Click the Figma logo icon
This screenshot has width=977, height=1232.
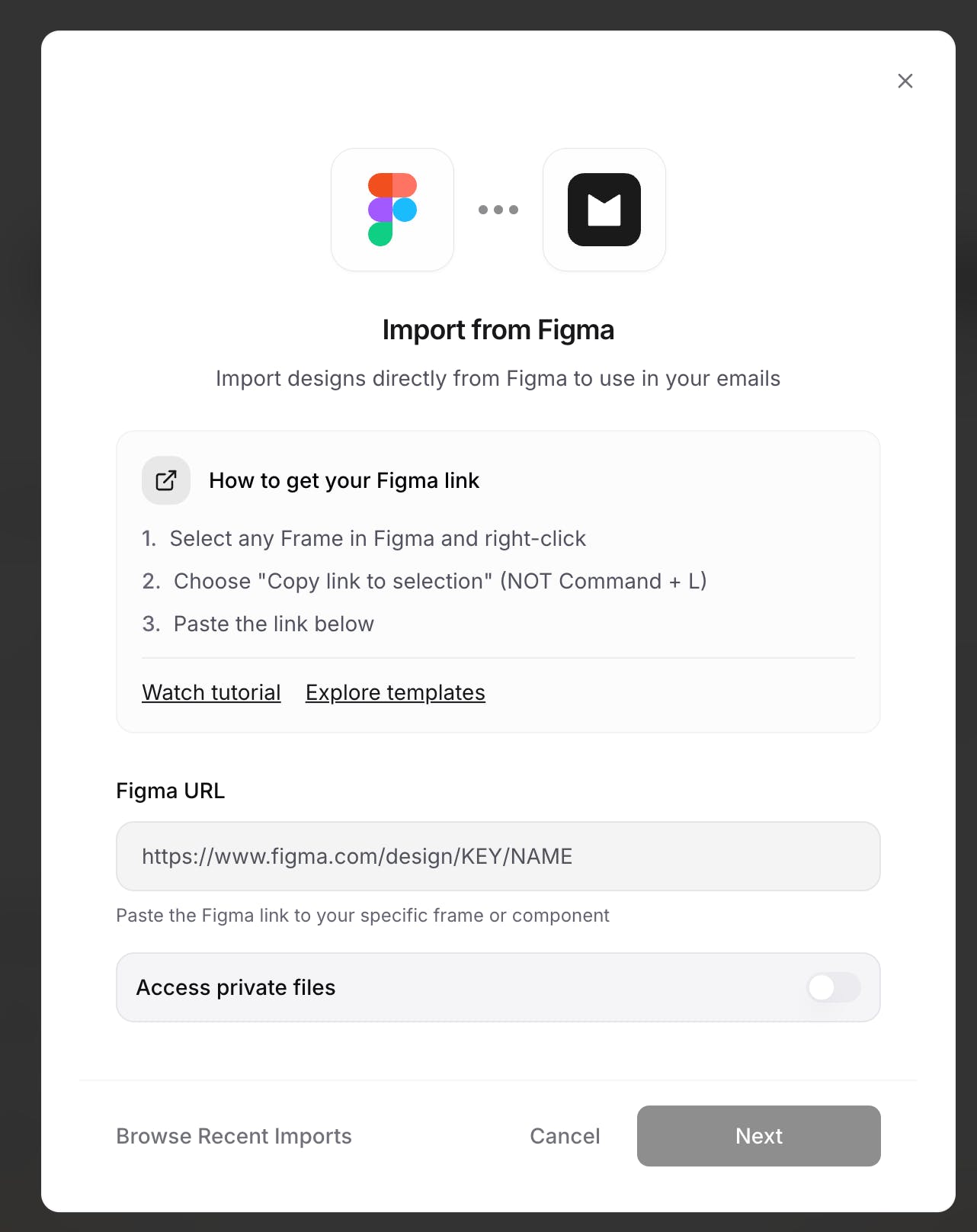coord(392,210)
